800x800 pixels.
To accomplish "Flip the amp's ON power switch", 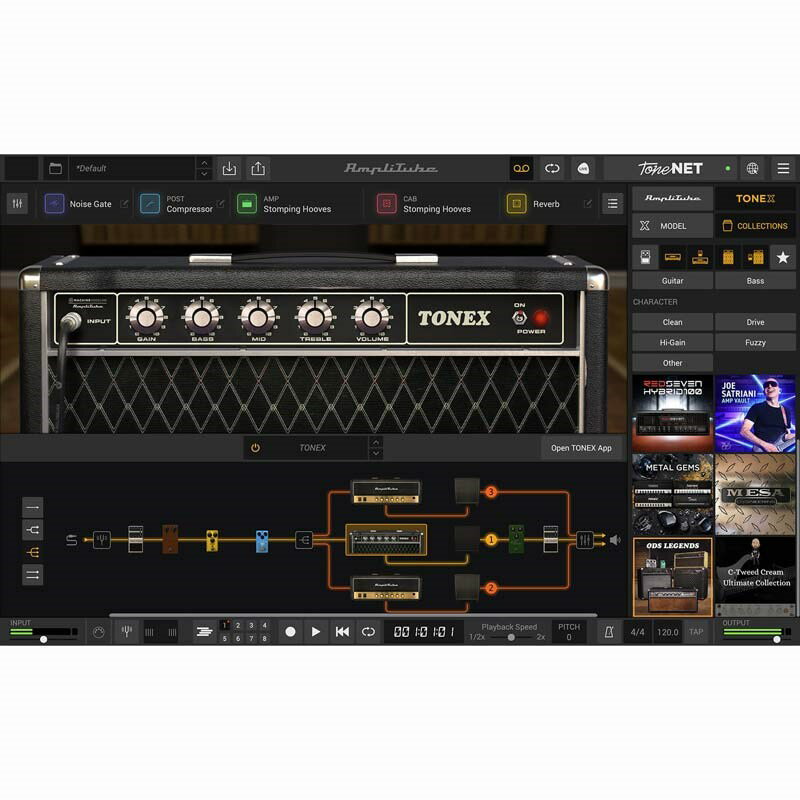I will 519,318.
